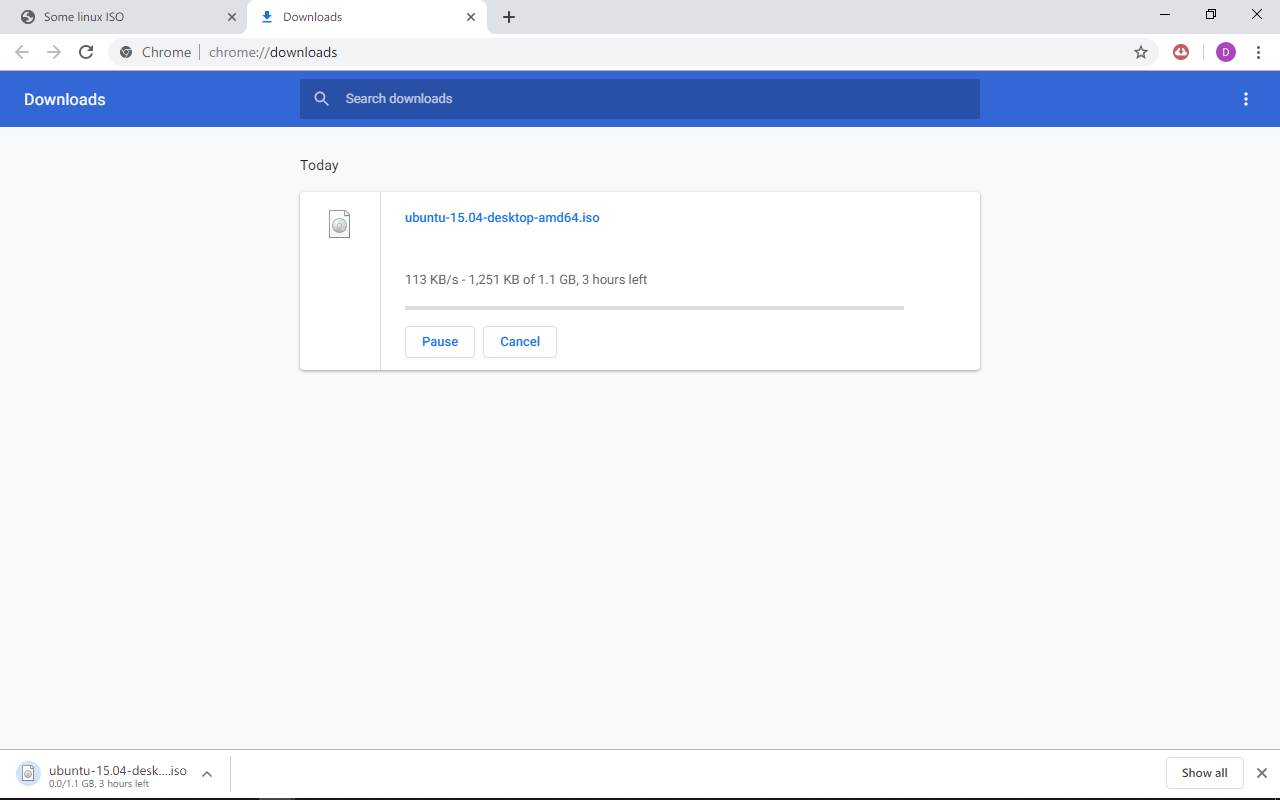1280x800 pixels.
Task: Reload the current page
Action: click(86, 52)
